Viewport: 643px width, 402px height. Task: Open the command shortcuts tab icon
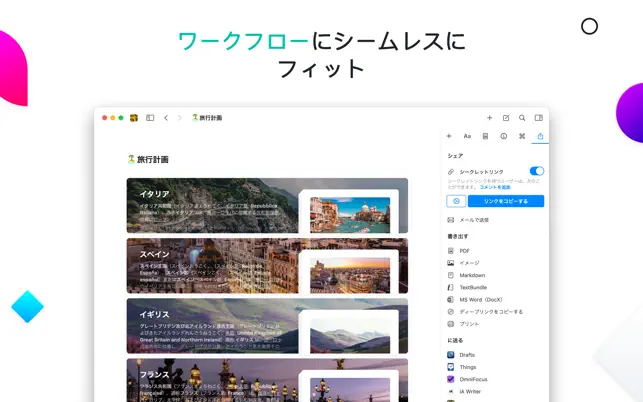[522, 136]
